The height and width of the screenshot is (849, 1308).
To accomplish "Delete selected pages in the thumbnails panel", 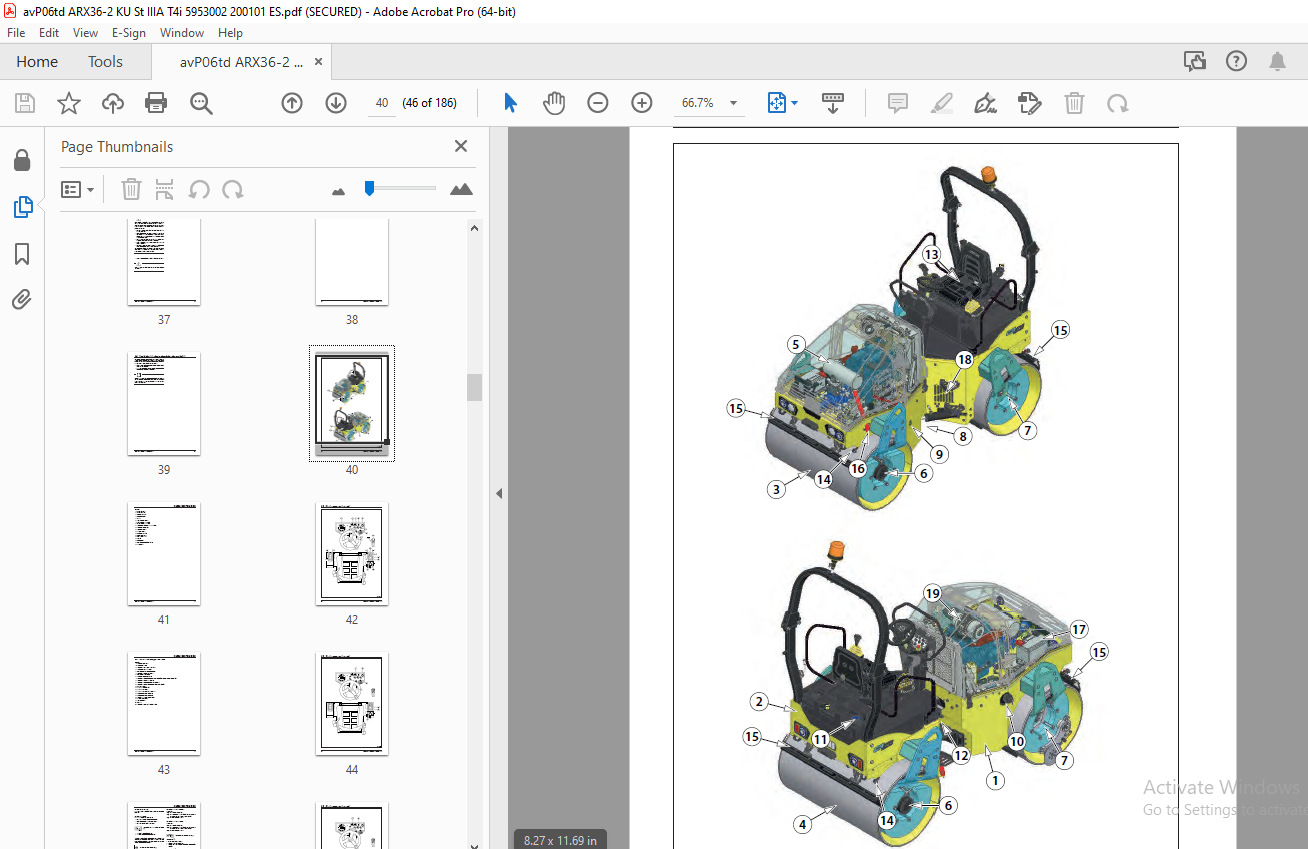I will [x=132, y=189].
